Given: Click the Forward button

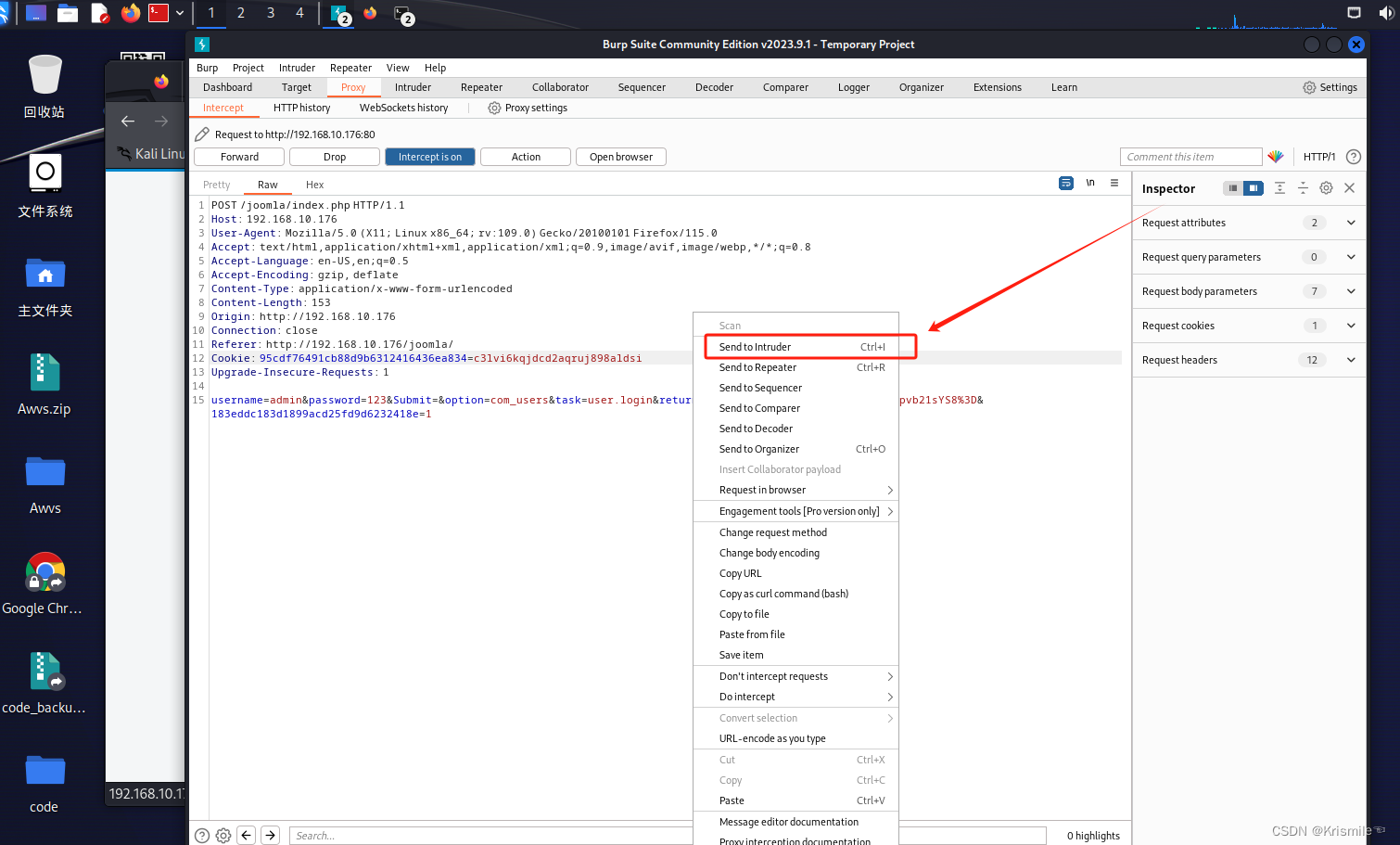Looking at the screenshot, I should (x=240, y=157).
